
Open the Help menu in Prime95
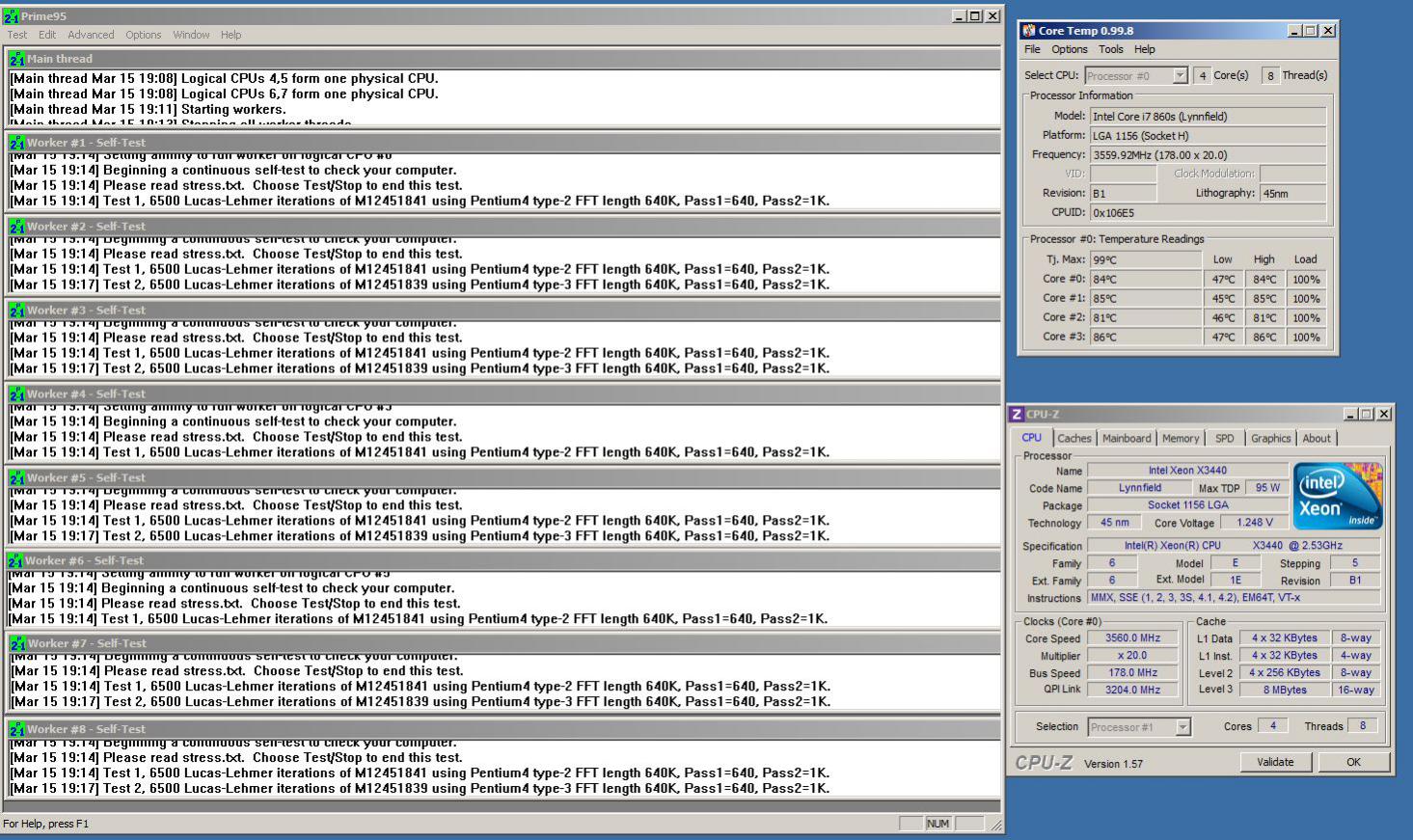click(231, 35)
